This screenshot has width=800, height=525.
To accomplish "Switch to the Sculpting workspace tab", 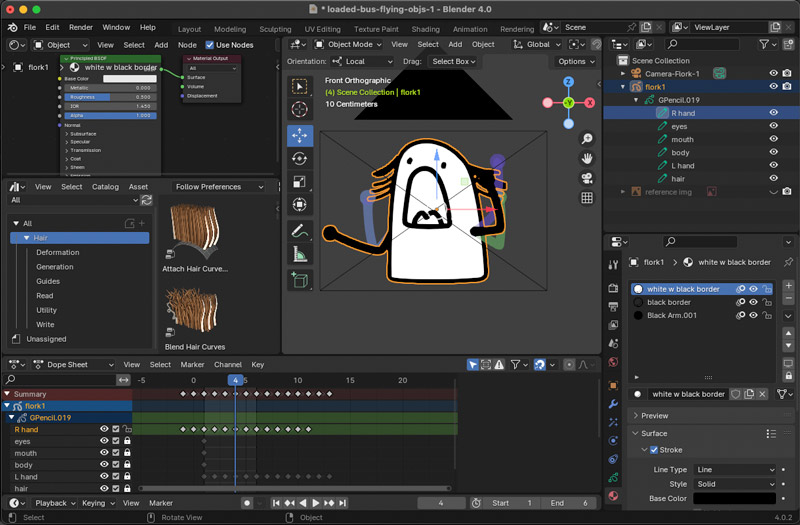I will (x=275, y=29).
